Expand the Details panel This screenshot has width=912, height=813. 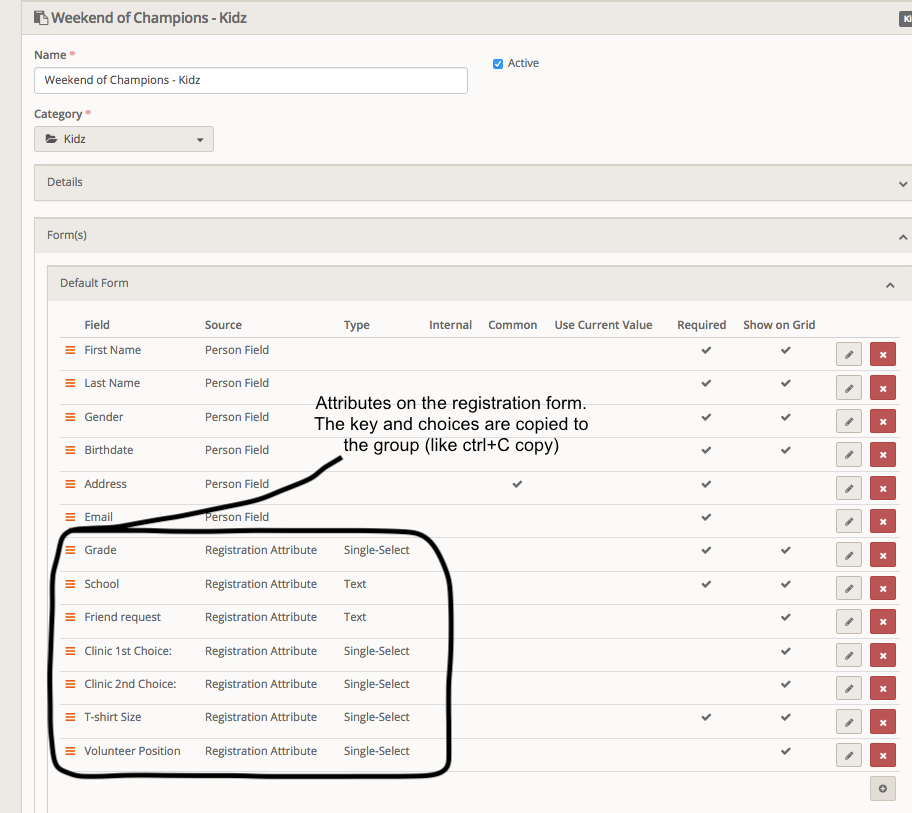click(x=470, y=183)
